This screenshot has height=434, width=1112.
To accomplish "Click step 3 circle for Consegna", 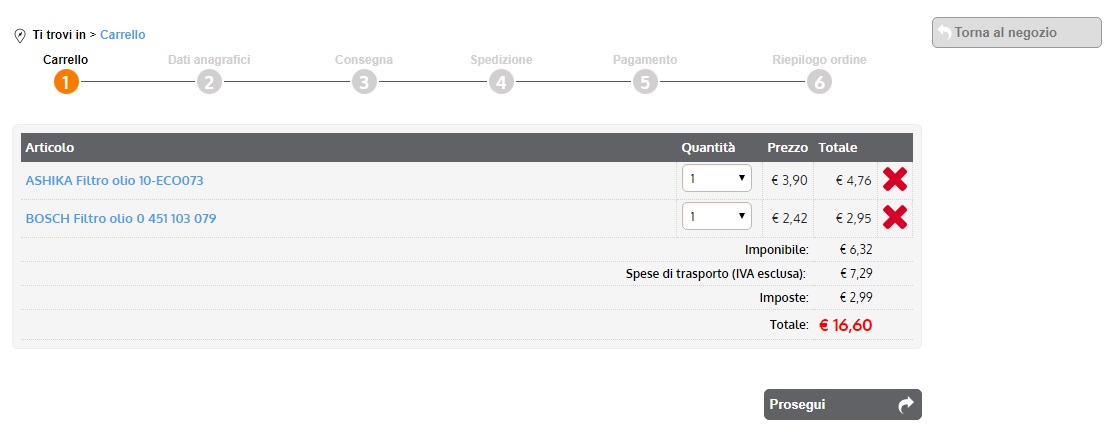I will [x=364, y=82].
